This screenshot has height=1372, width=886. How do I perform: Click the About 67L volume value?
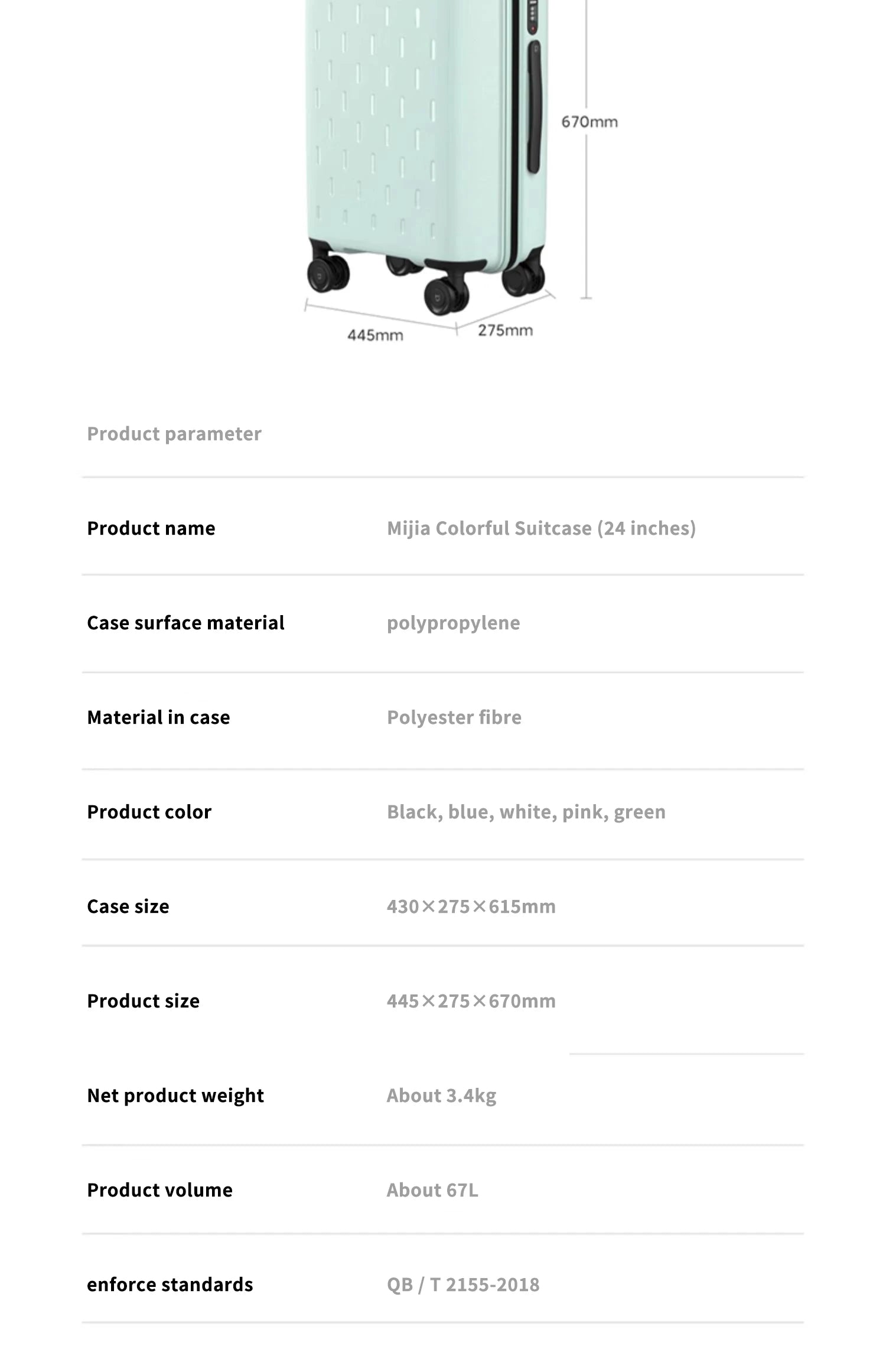pyautogui.click(x=432, y=1190)
